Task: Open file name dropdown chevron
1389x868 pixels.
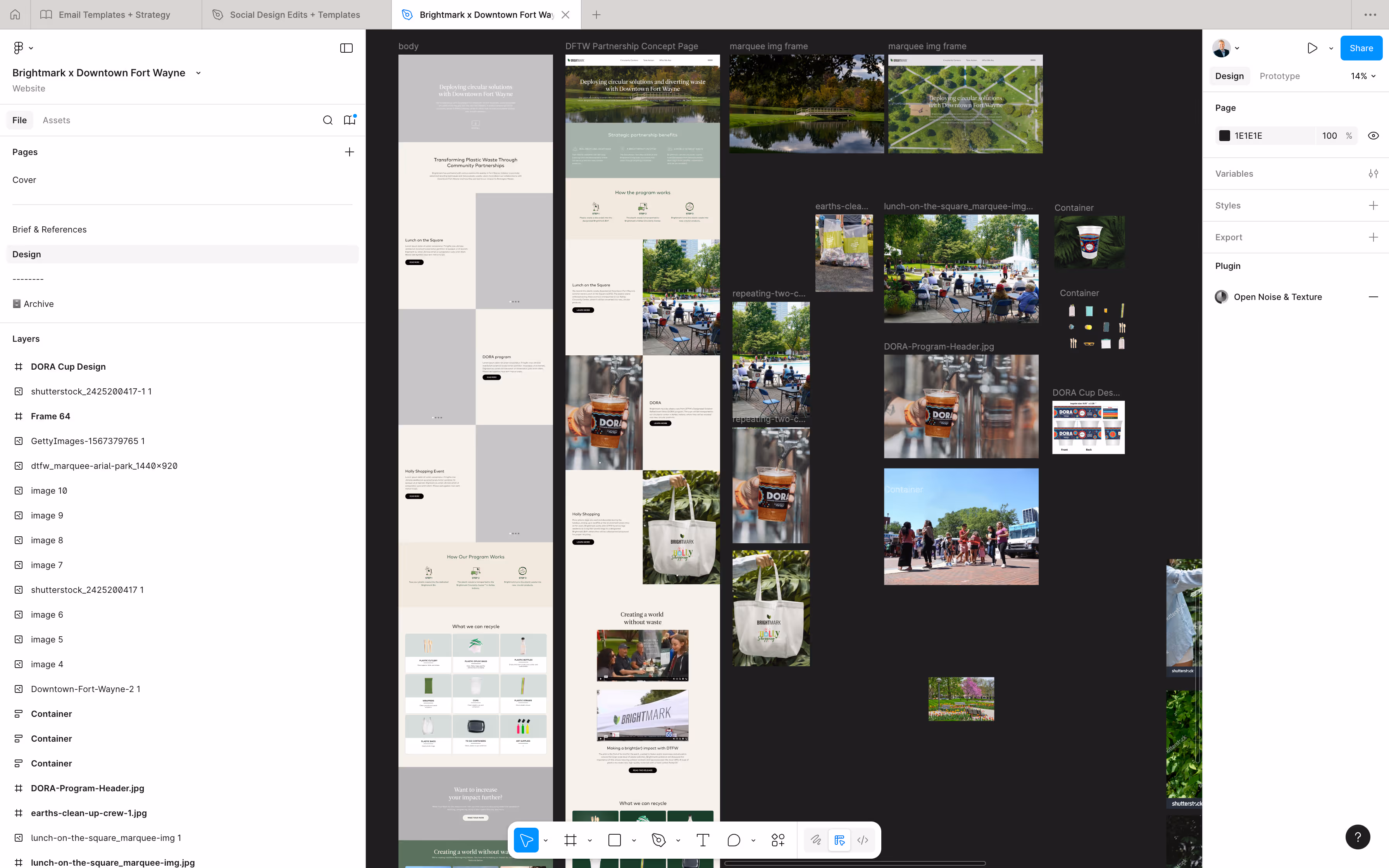Action: (198, 73)
